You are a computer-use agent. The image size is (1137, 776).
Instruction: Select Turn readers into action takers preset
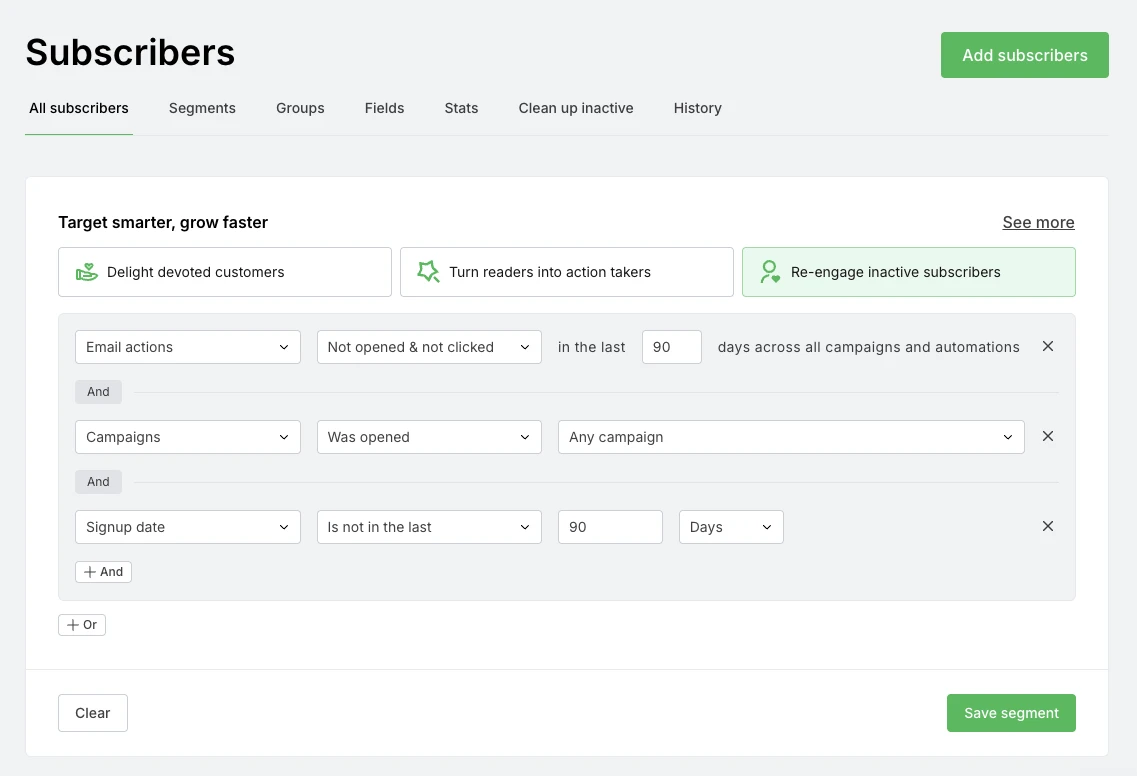[x=566, y=272]
